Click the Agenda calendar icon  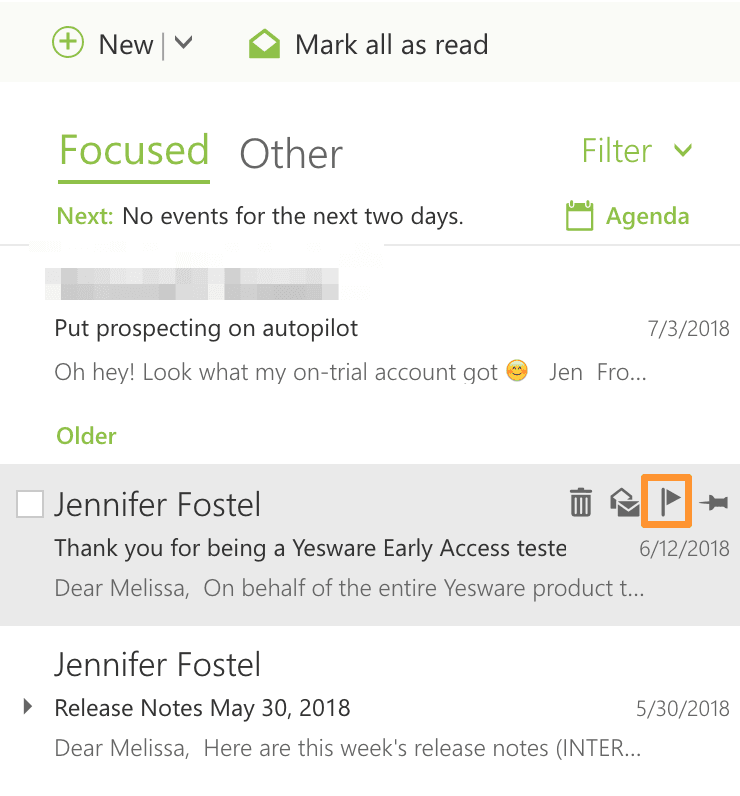(x=579, y=216)
